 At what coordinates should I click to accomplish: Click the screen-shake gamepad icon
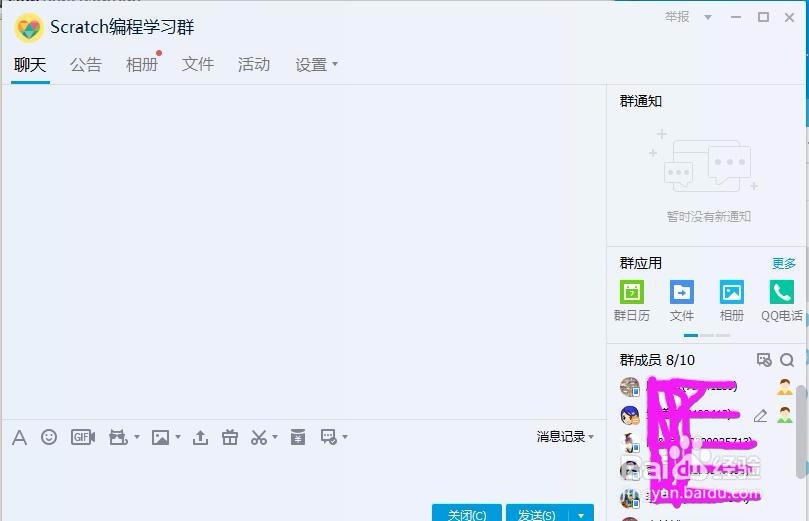click(118, 437)
